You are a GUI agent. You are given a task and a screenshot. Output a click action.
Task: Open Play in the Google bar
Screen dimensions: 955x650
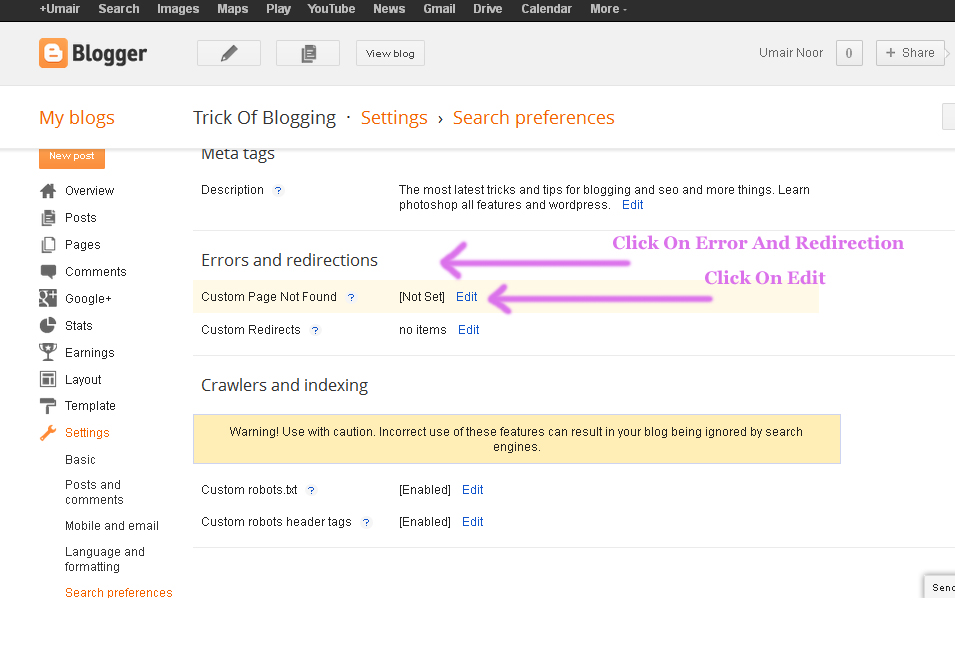click(278, 9)
